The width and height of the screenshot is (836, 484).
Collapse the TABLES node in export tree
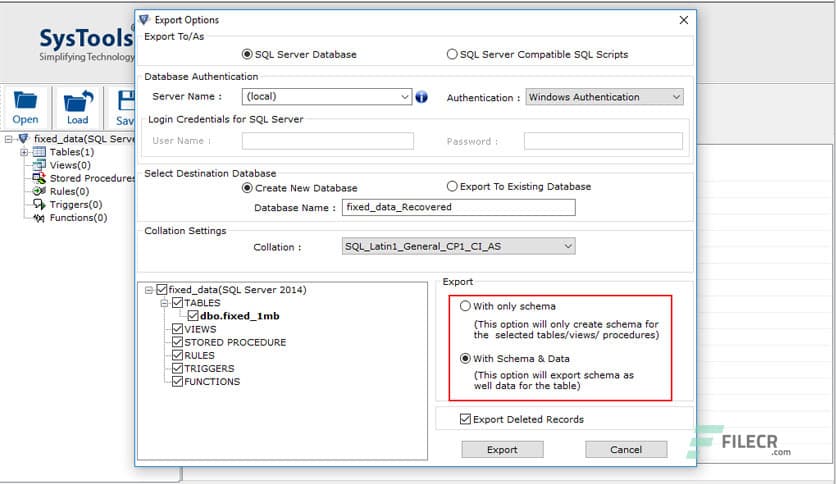[x=165, y=303]
